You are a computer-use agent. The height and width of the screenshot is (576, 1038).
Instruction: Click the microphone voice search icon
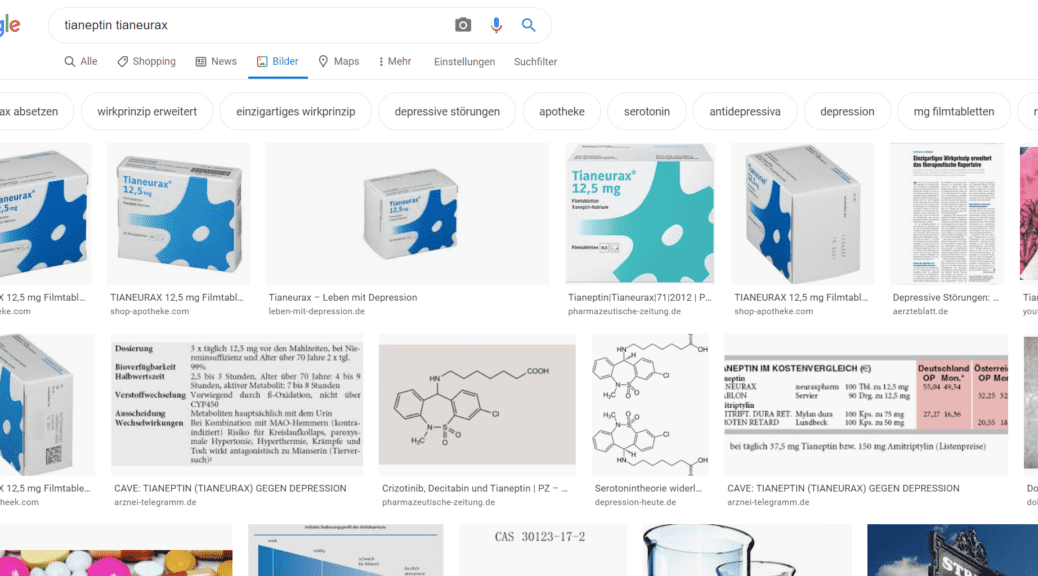[x=496, y=25]
